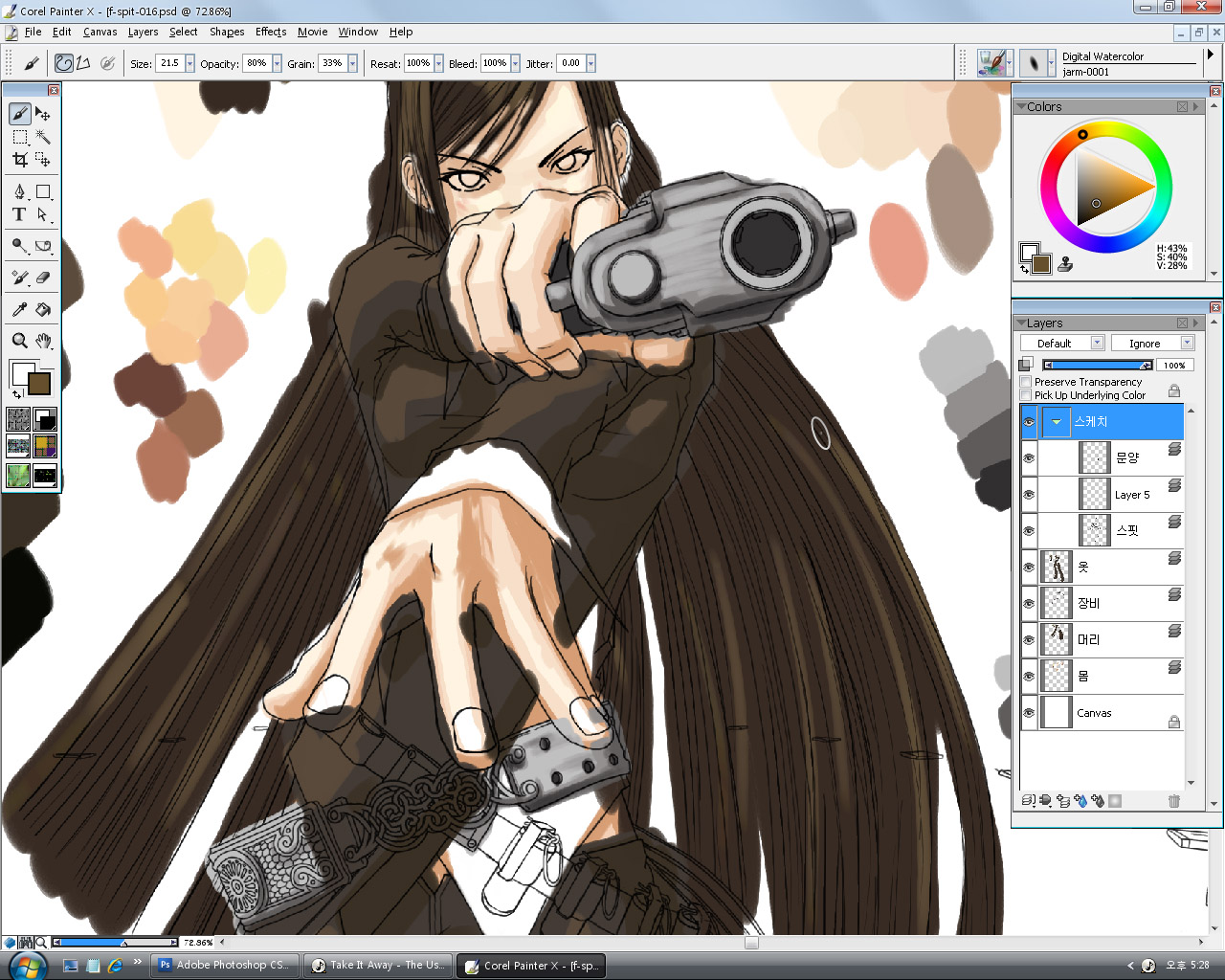This screenshot has height=980, width=1225.
Task: Open the Size value dropdown arrow
Action: coord(189,63)
